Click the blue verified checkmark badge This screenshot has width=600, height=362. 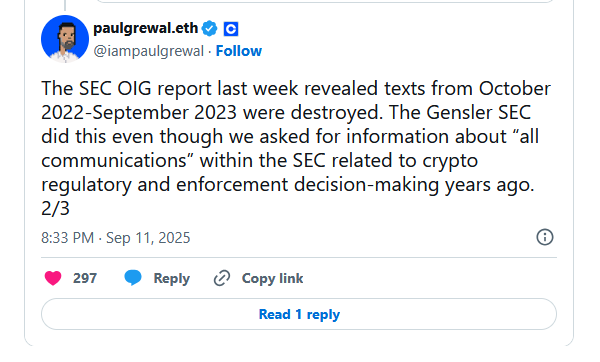click(209, 29)
